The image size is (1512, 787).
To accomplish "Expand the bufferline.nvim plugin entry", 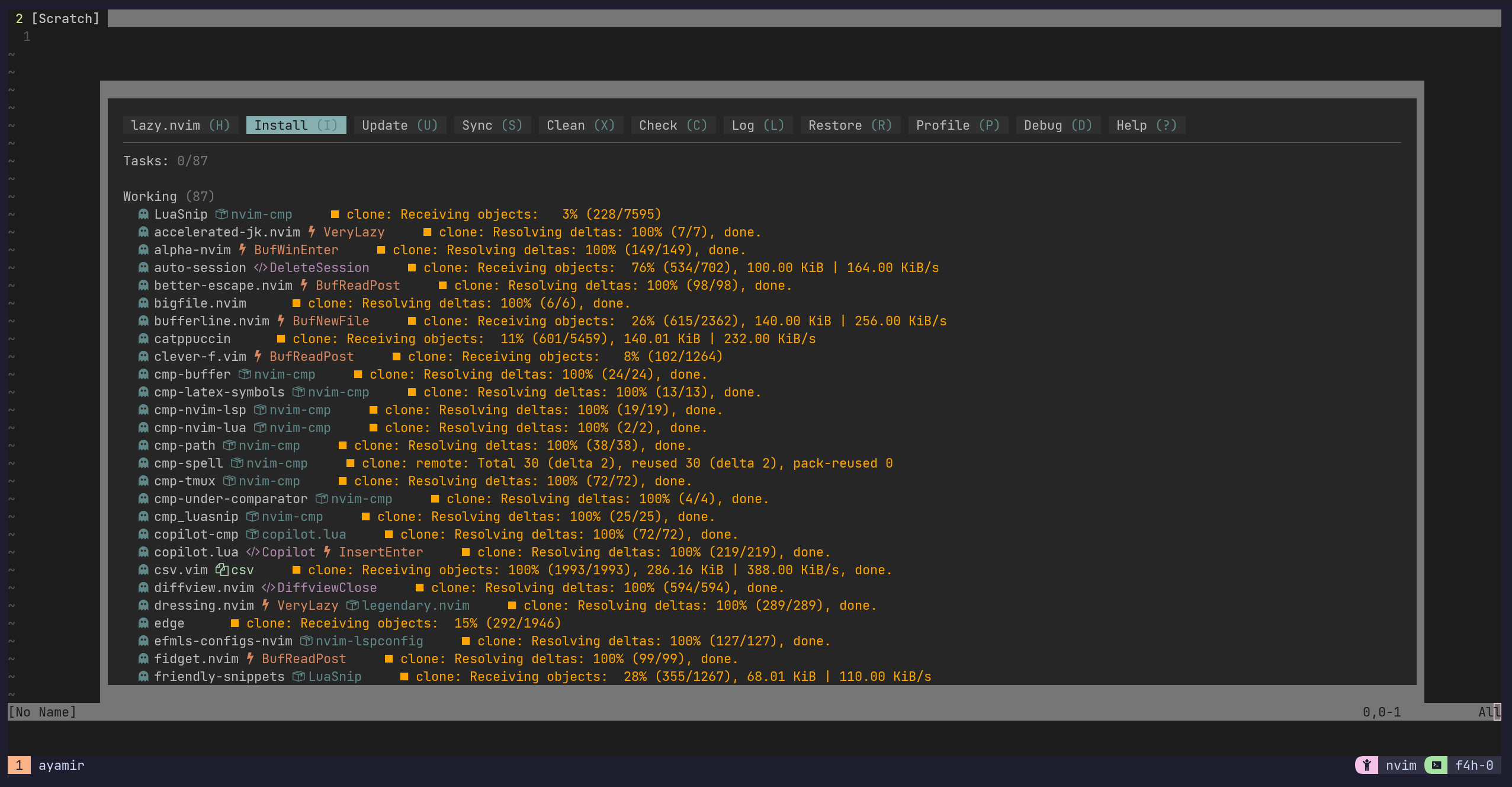I will point(211,321).
